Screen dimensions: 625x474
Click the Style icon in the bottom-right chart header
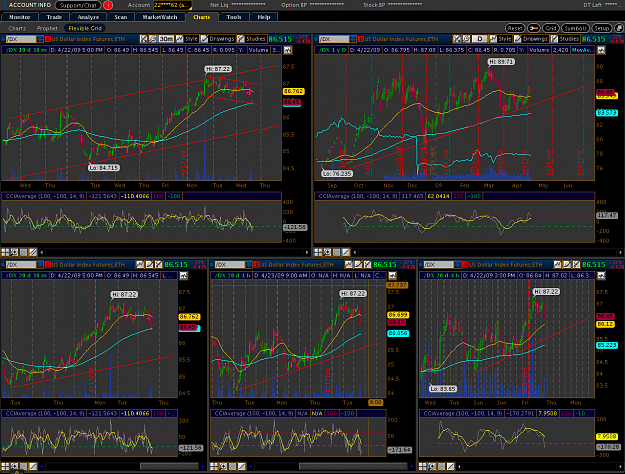click(x=558, y=265)
